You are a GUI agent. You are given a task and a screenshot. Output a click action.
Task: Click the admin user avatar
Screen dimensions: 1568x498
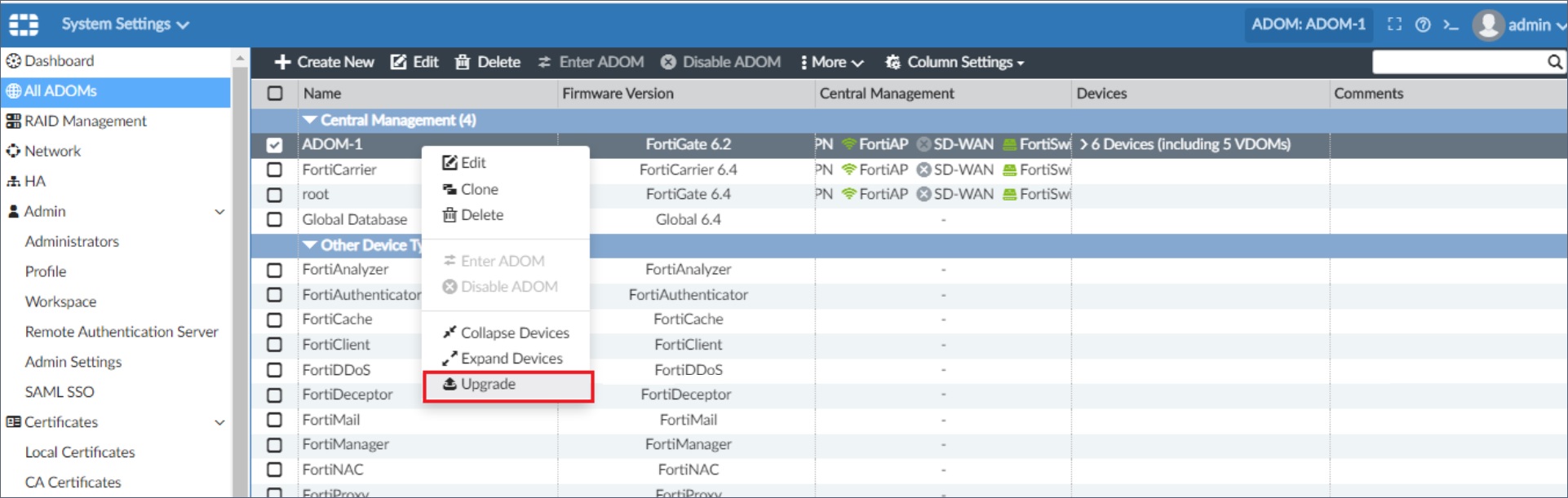tap(1488, 24)
